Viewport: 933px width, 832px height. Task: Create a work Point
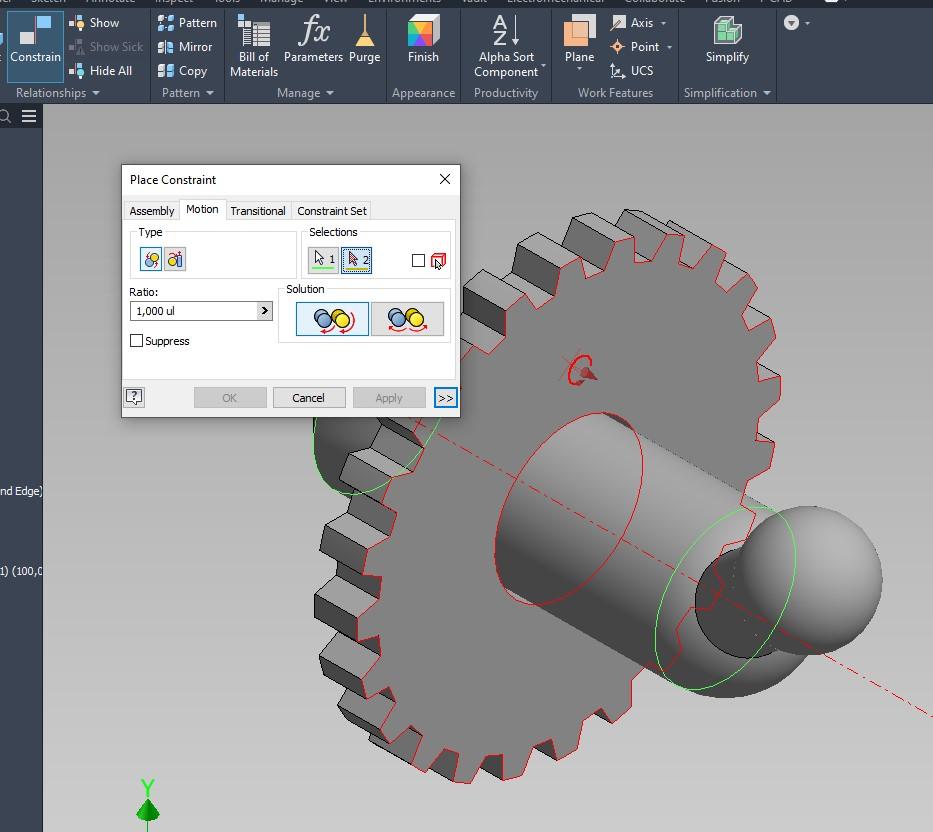634,46
